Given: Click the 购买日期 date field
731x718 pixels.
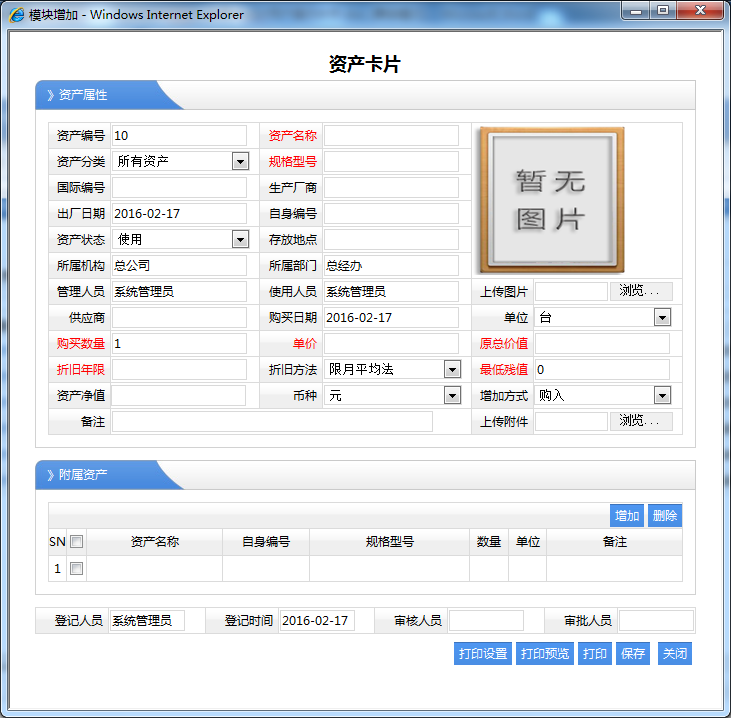Looking at the screenshot, I should [x=391, y=317].
